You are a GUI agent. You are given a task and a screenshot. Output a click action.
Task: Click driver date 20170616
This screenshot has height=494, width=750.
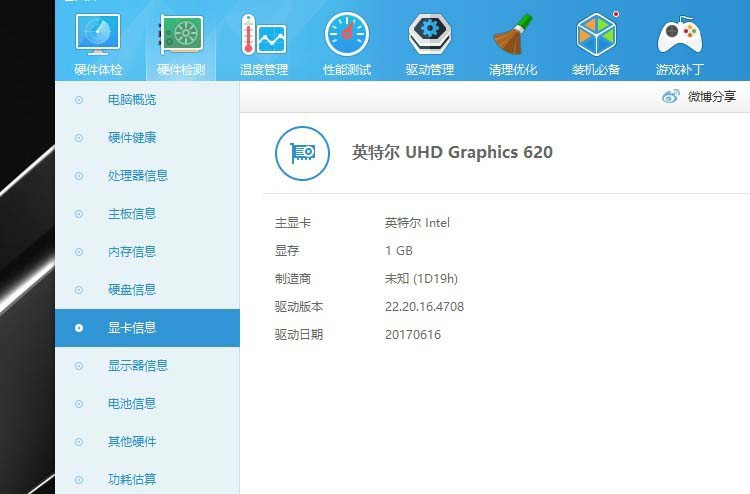413,335
